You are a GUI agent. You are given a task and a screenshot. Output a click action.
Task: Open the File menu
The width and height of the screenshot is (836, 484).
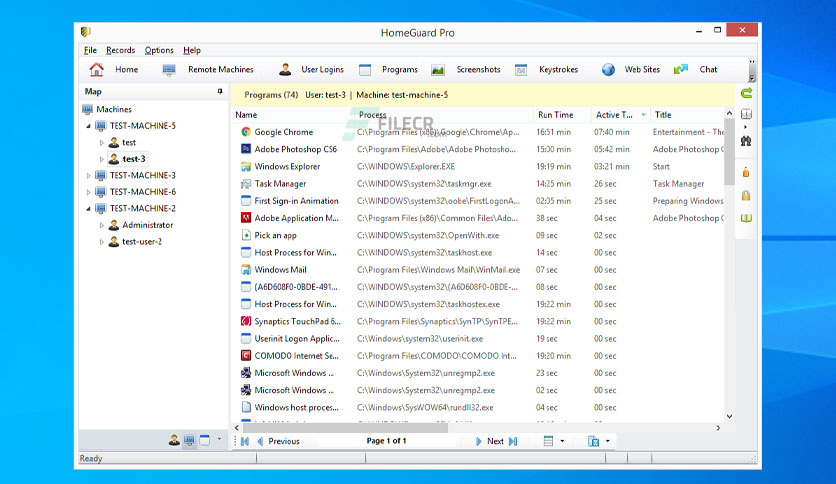[90, 50]
